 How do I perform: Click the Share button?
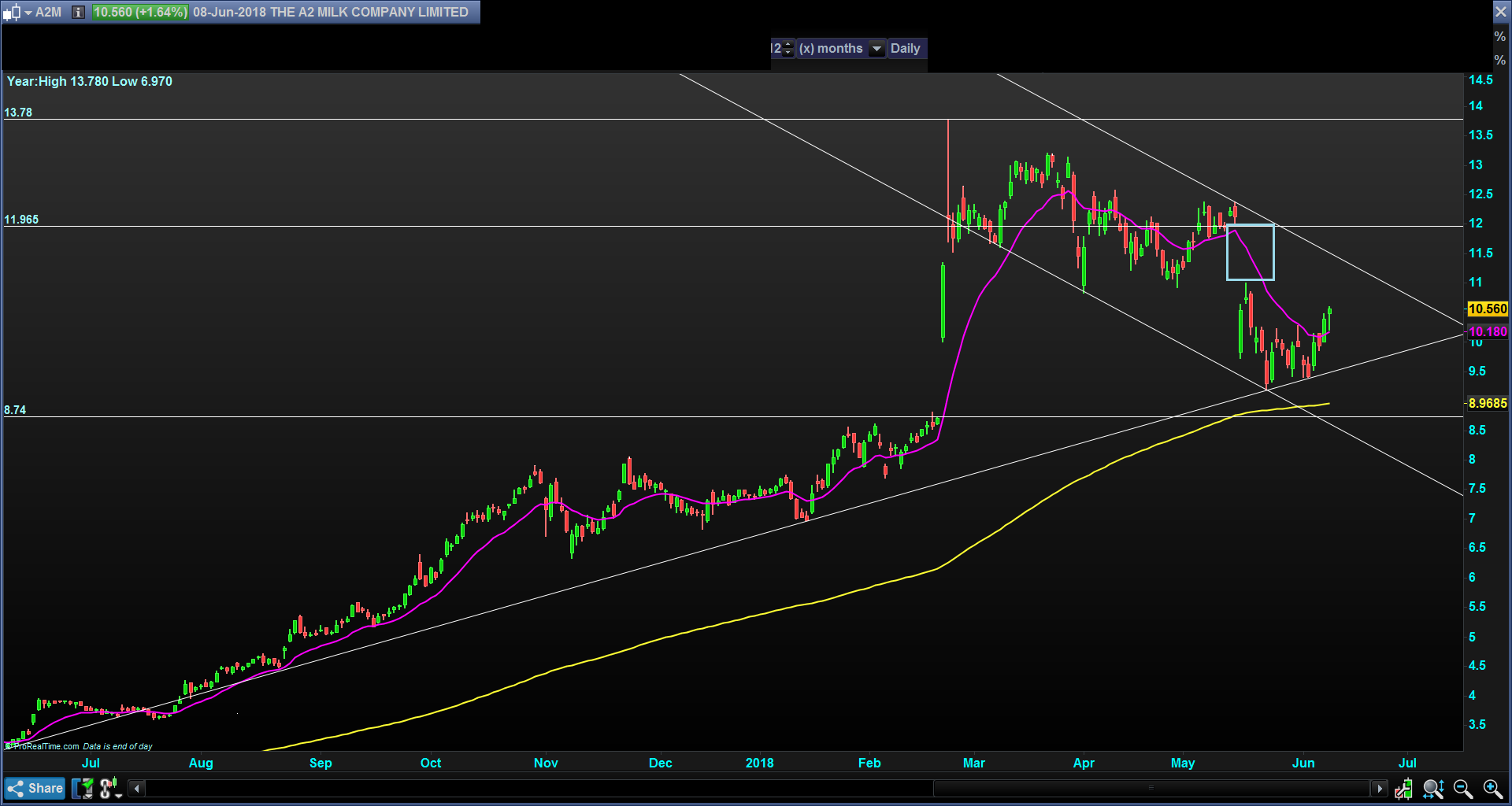(x=35, y=788)
